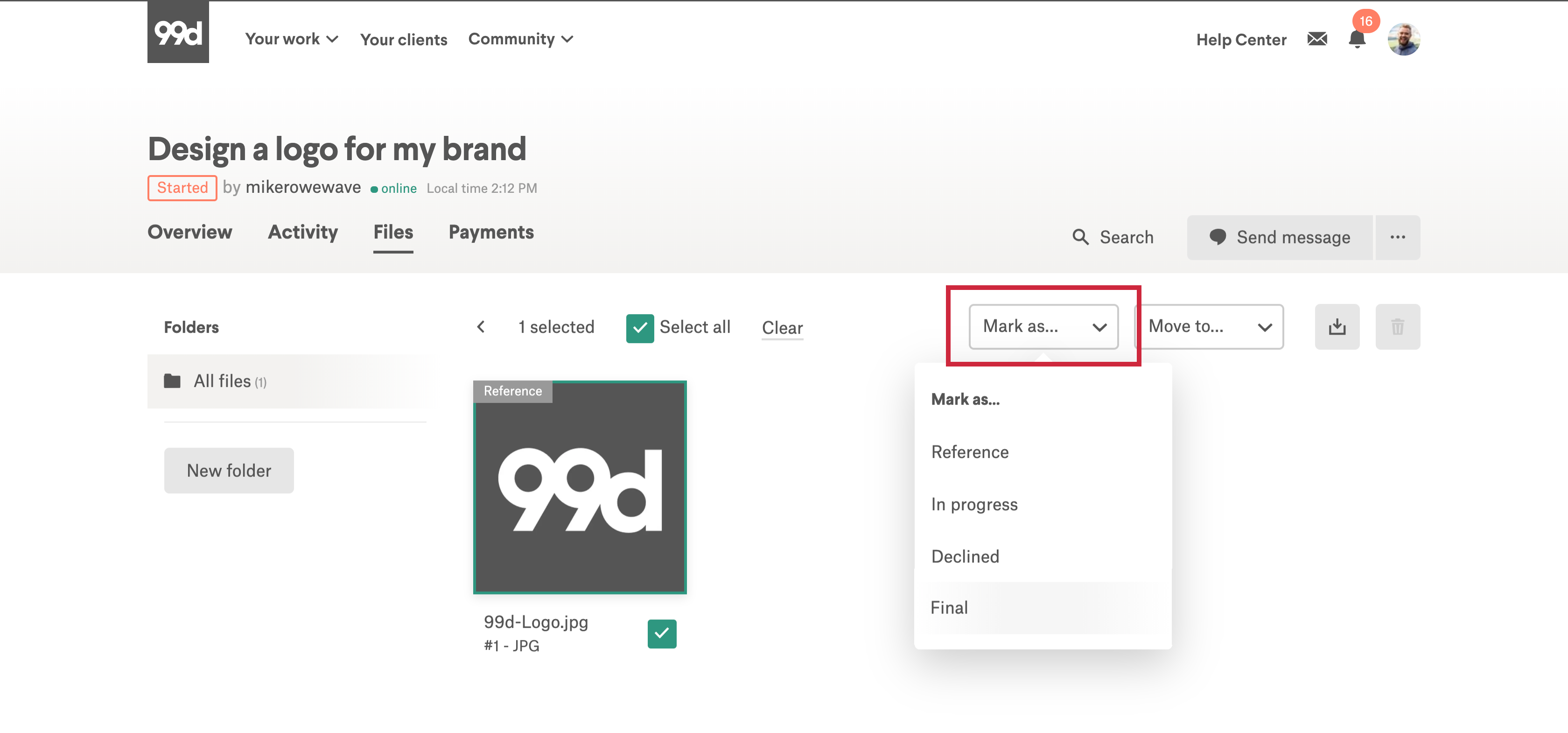Uncheck the 99d-Logo.jpg file checkbox
Screen dimensions: 1568x733
(662, 634)
